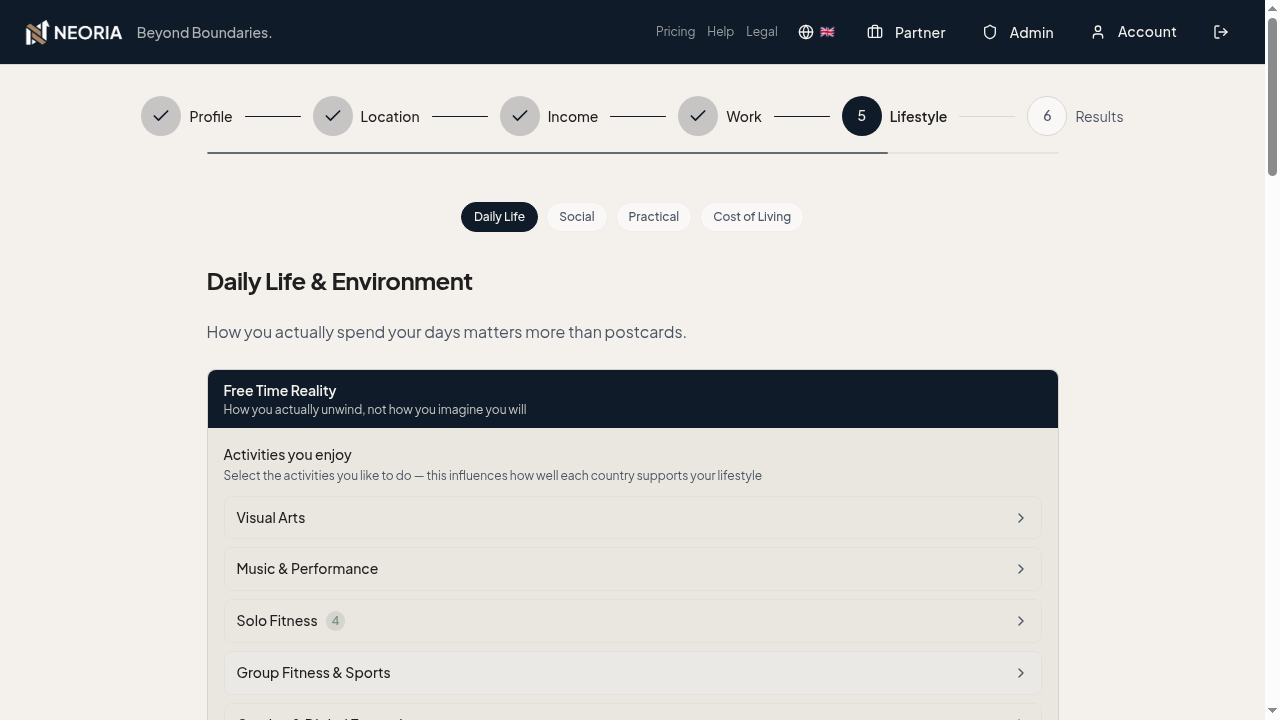Image resolution: width=1280 pixels, height=720 pixels.
Task: Go to the Results step label
Action: pyautogui.click(x=1099, y=117)
